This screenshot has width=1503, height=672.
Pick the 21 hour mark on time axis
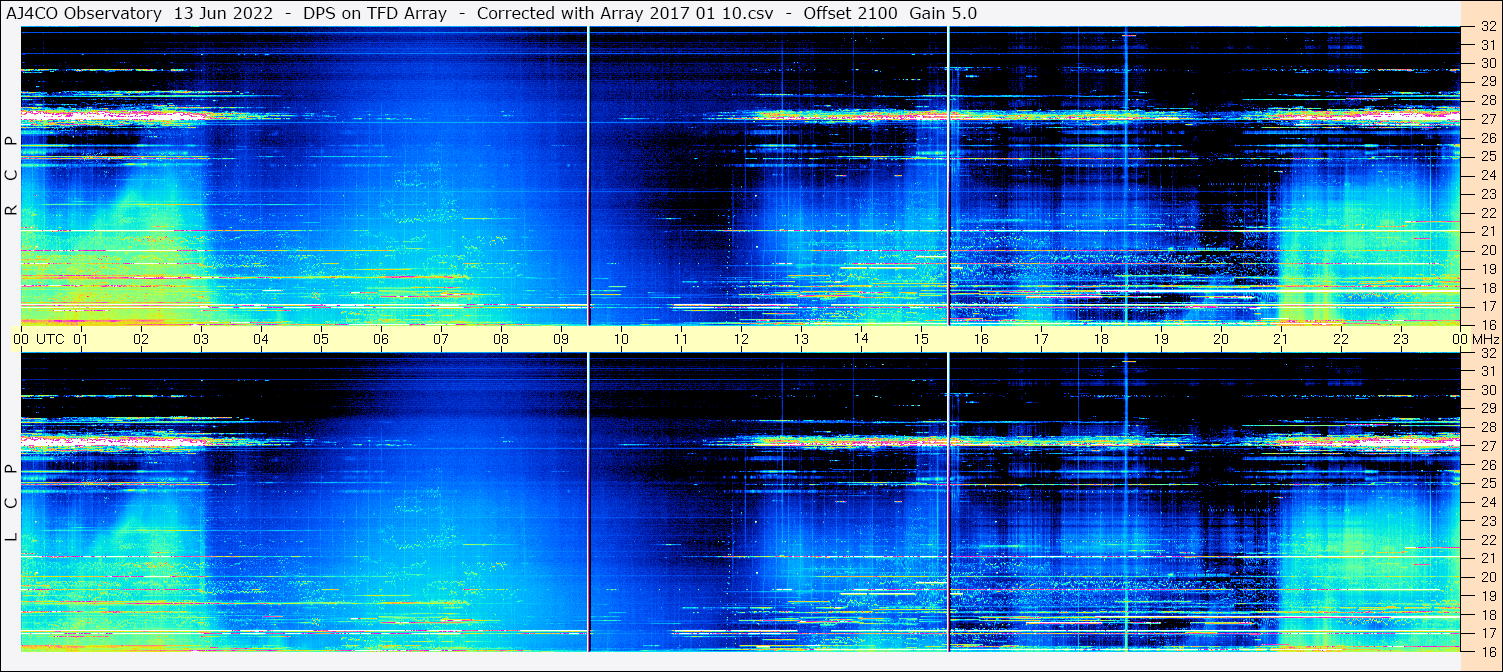[x=1281, y=339]
